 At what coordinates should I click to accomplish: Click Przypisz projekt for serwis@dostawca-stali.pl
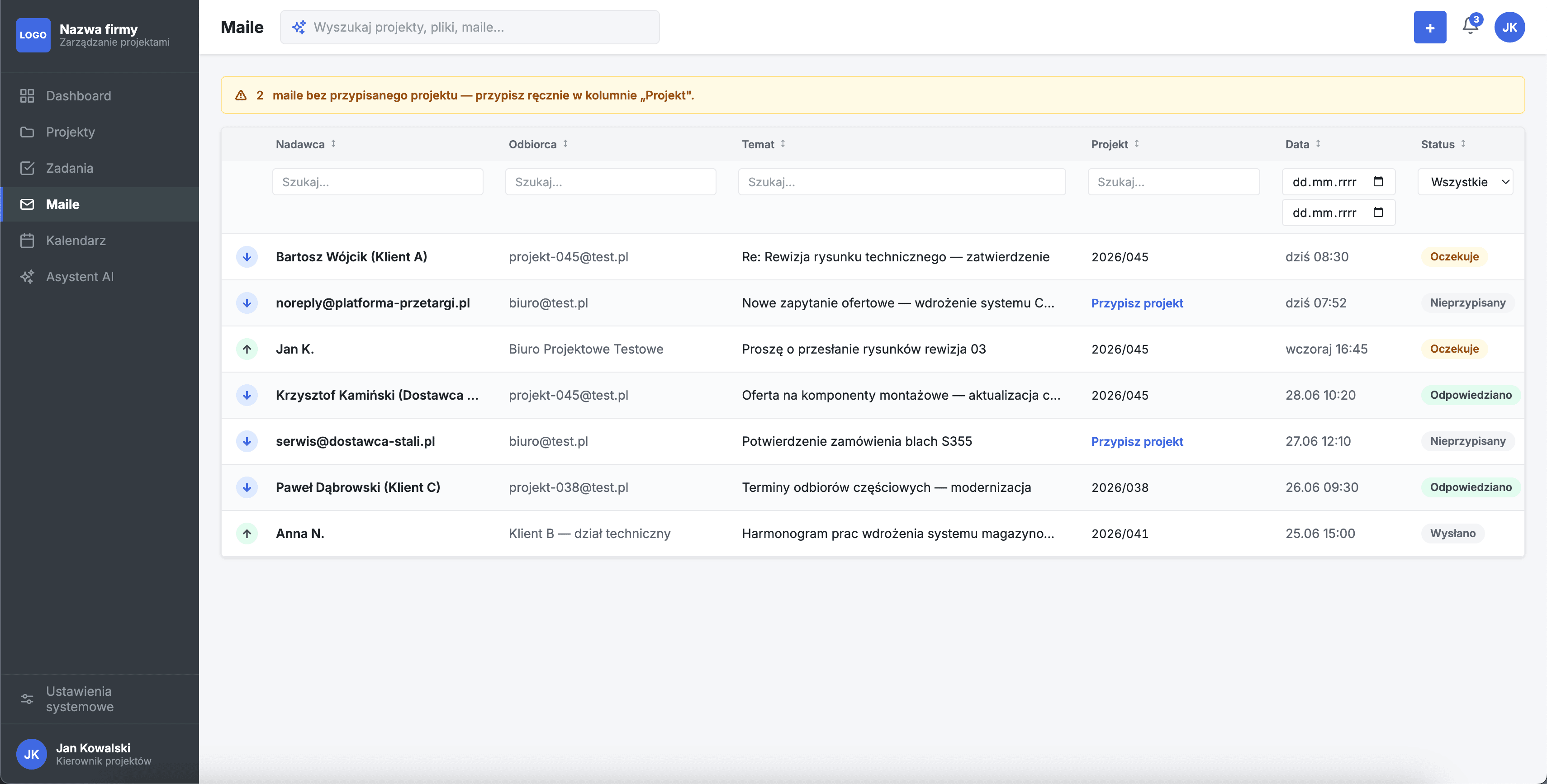tap(1137, 441)
